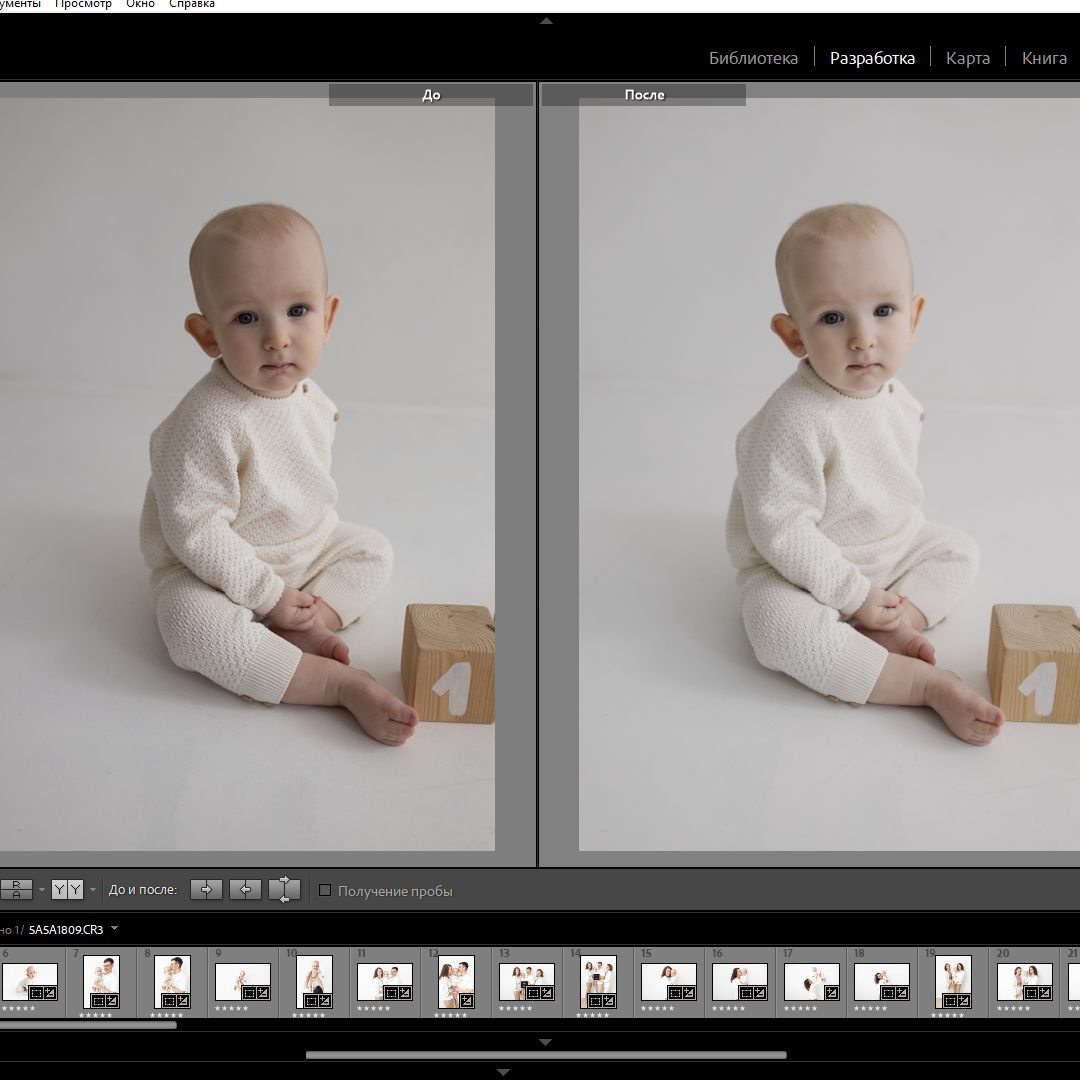Collapse filmstrip using the bottom edge arrow

tap(504, 1072)
